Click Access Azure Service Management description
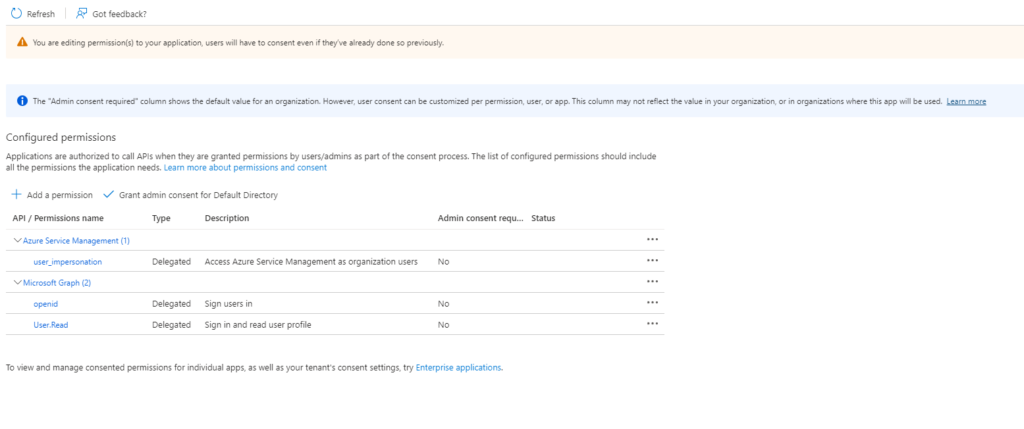This screenshot has height=429, width=1024. tap(311, 262)
